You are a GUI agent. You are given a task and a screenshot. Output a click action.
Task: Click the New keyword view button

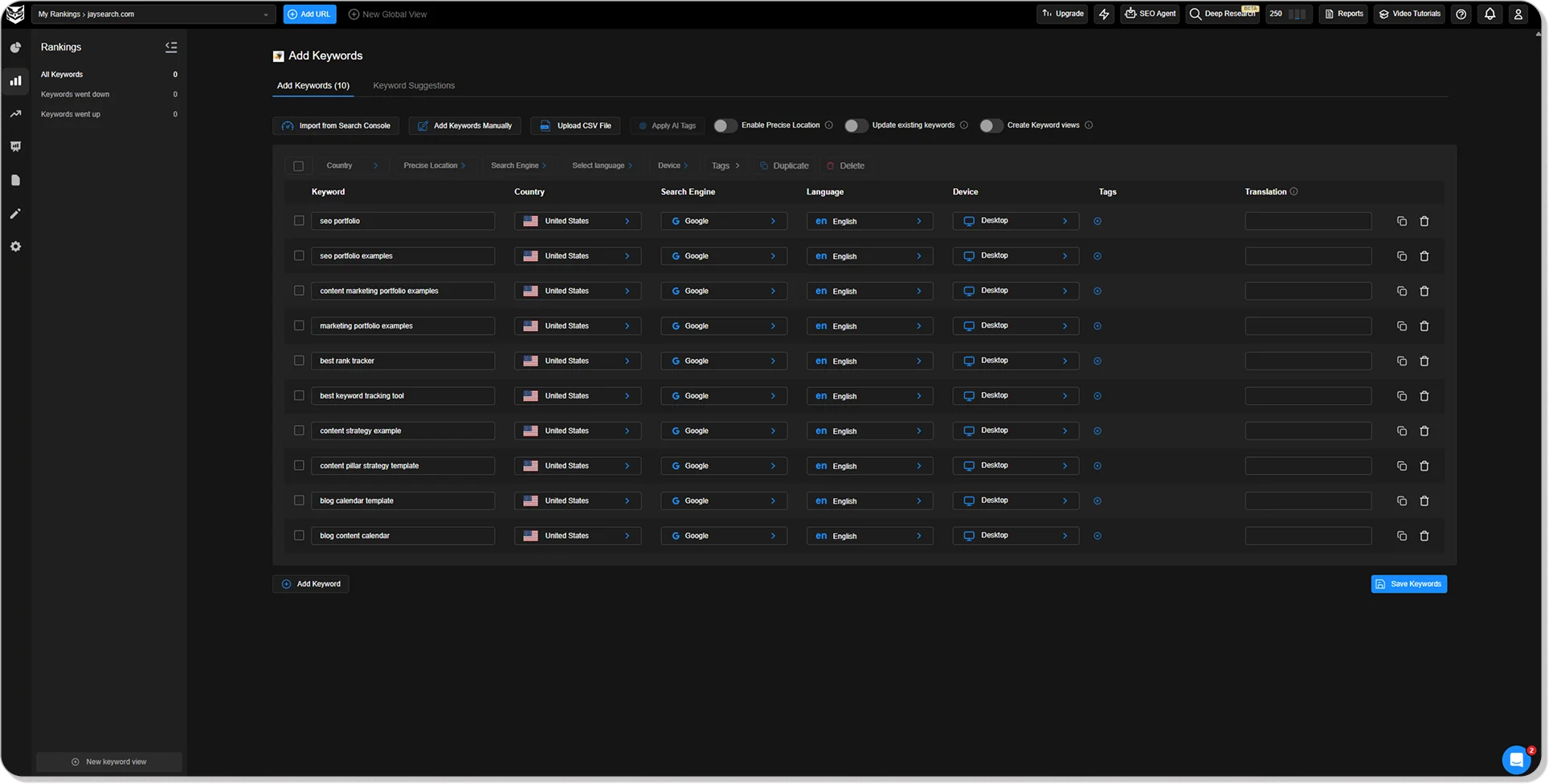point(109,762)
